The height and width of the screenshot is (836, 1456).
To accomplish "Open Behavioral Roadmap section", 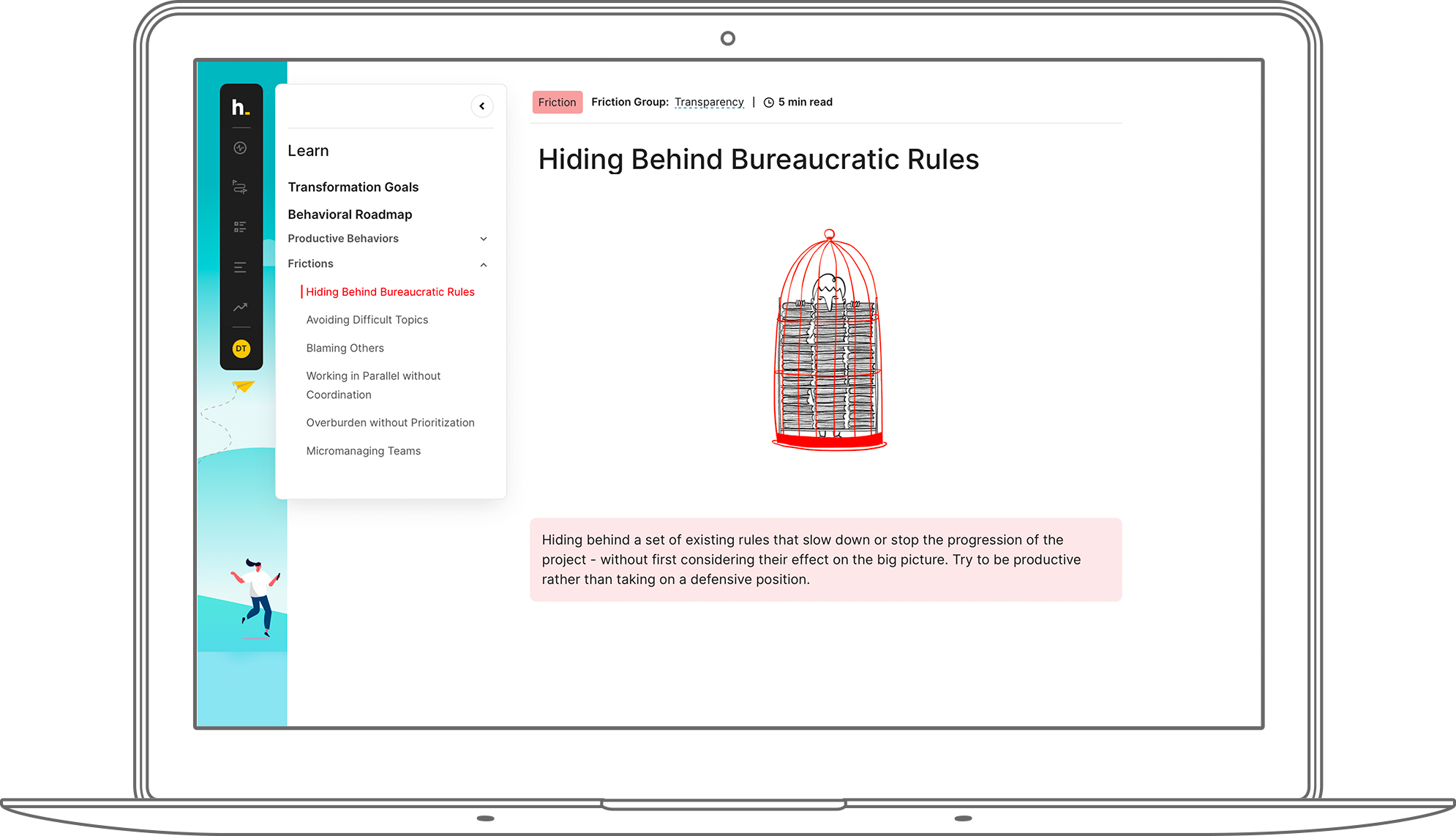I will [350, 214].
